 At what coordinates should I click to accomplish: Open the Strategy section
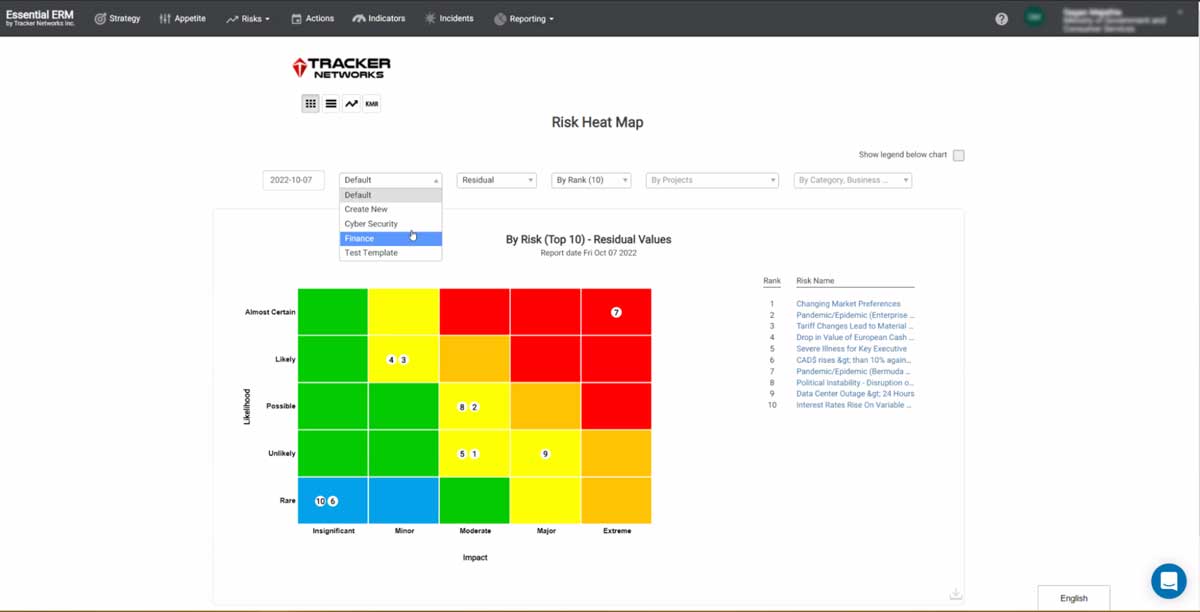pos(117,17)
